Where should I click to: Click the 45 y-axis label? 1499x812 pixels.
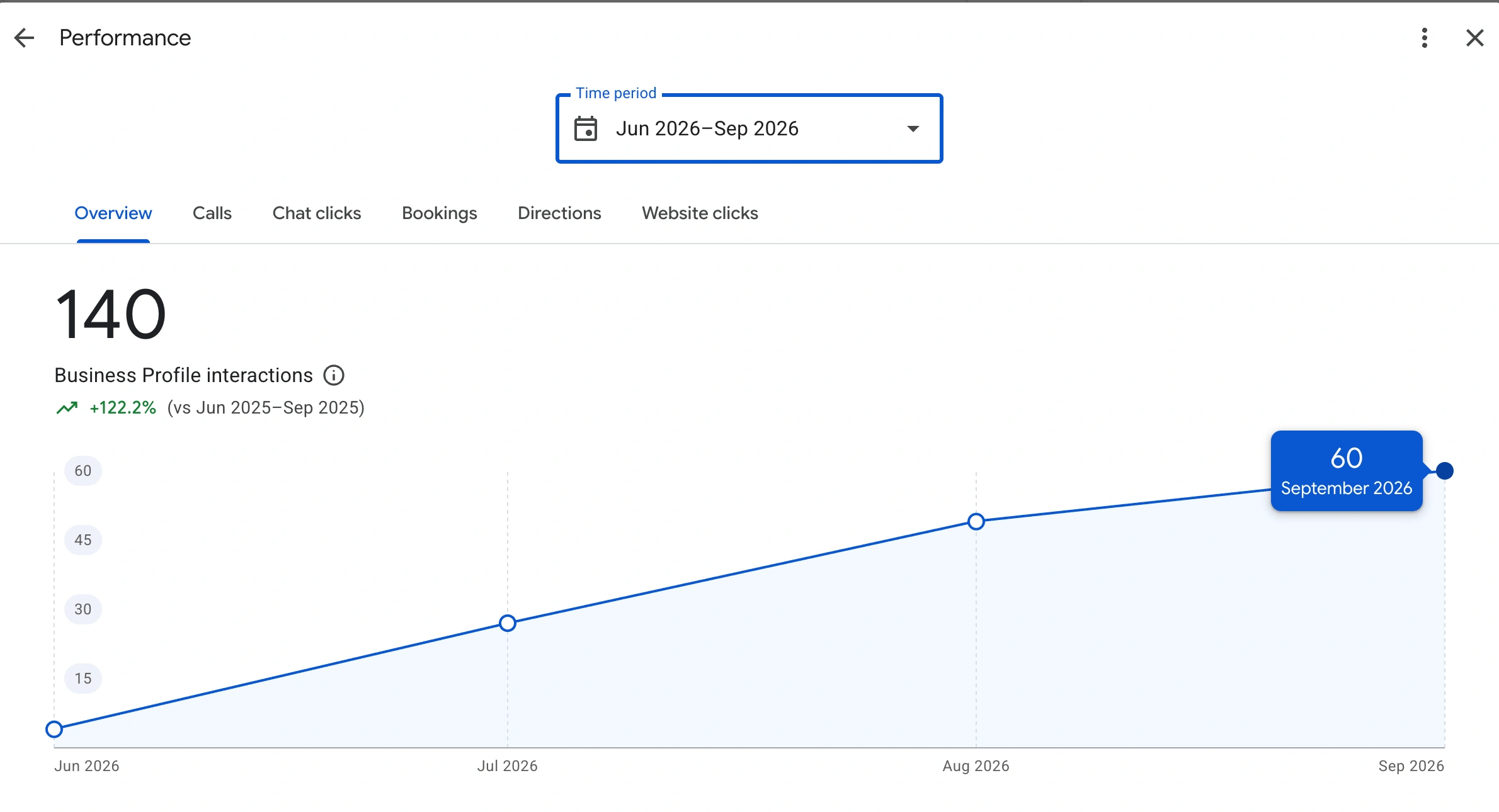83,540
